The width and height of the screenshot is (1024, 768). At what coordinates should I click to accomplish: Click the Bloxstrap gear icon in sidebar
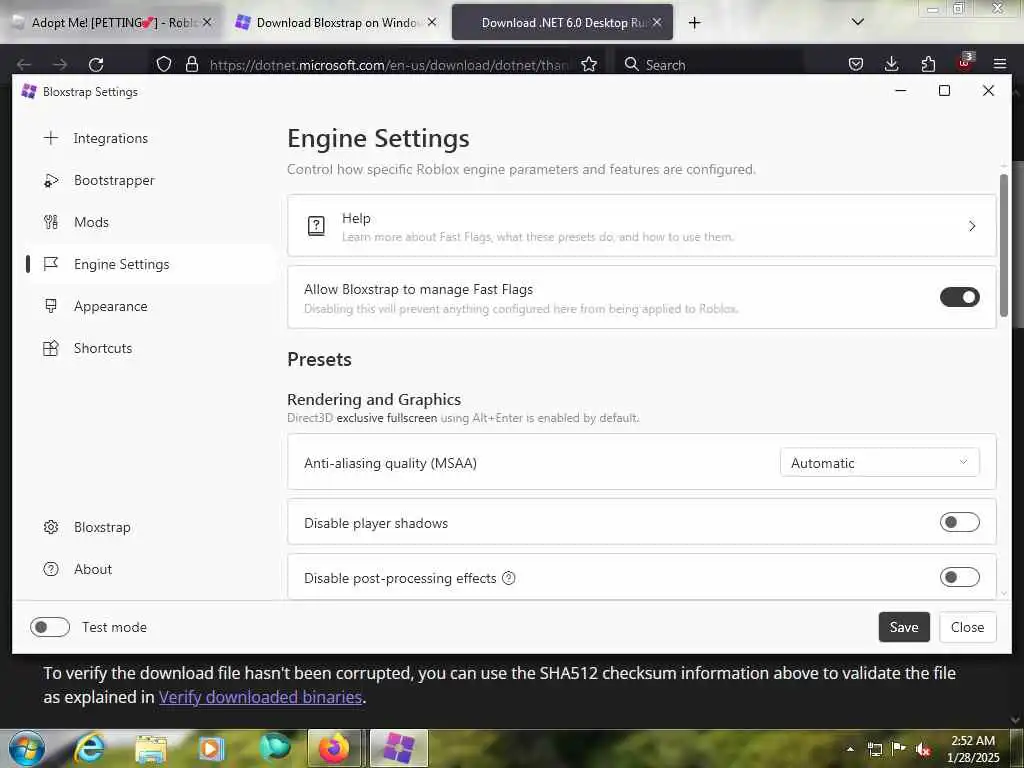[x=51, y=527]
